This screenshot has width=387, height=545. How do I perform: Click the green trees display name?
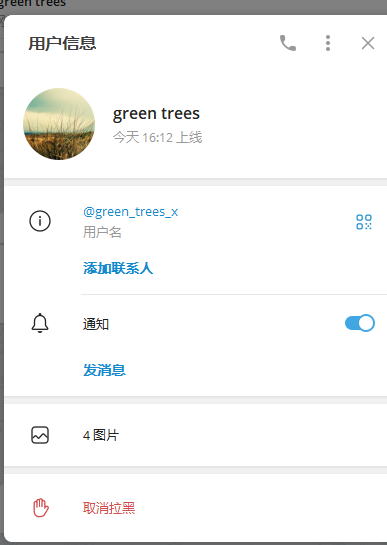[156, 114]
